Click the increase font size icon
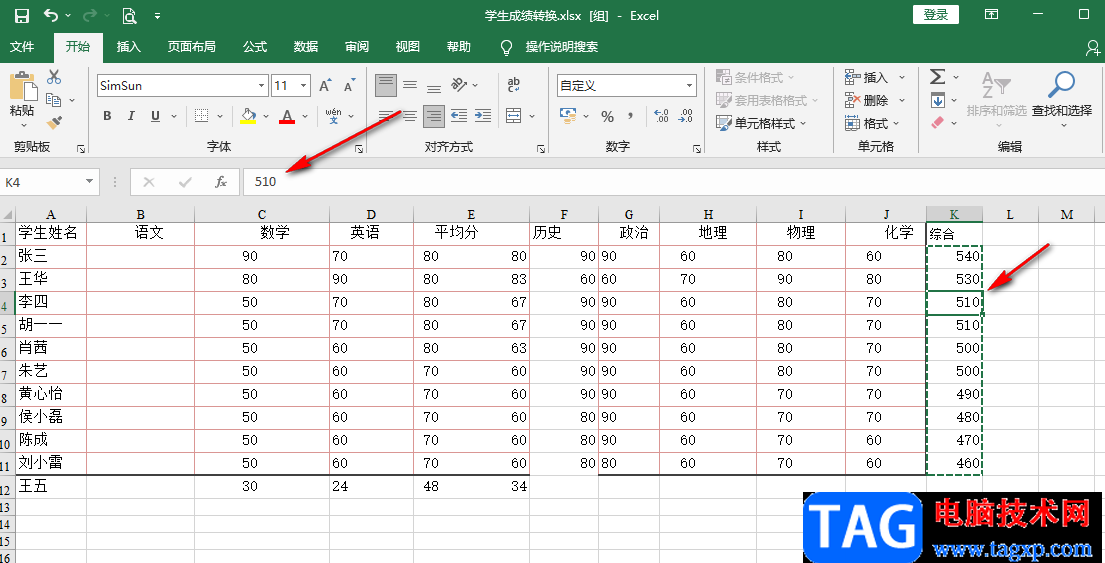 point(325,86)
